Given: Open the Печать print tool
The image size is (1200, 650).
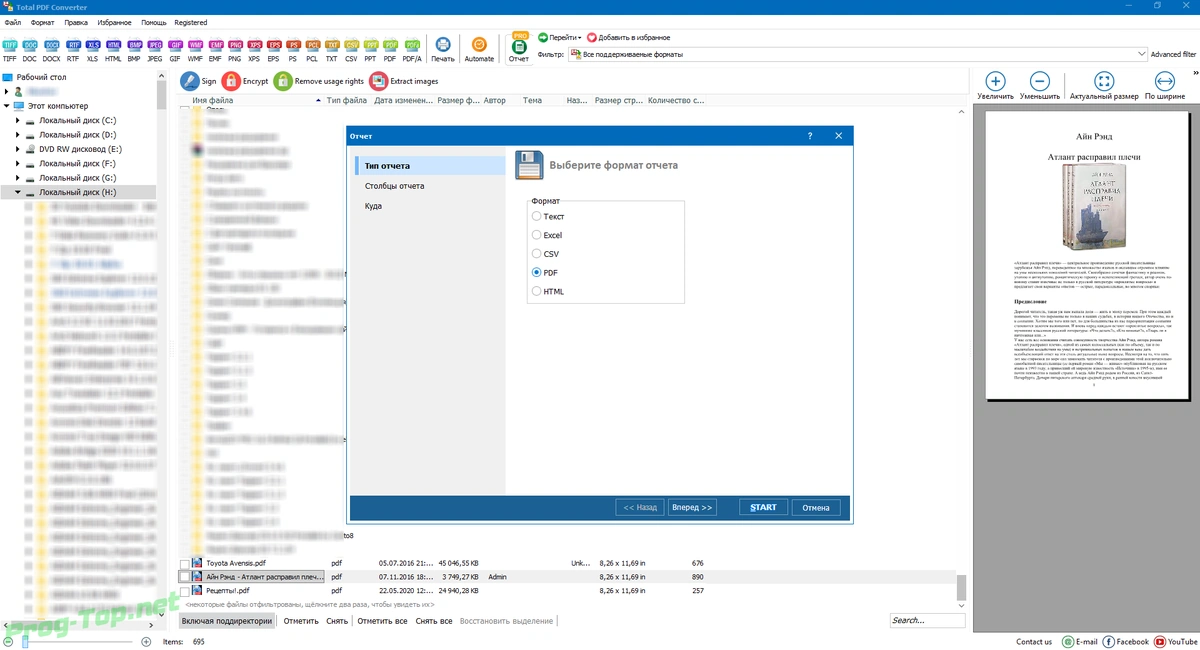Looking at the screenshot, I should (442, 49).
